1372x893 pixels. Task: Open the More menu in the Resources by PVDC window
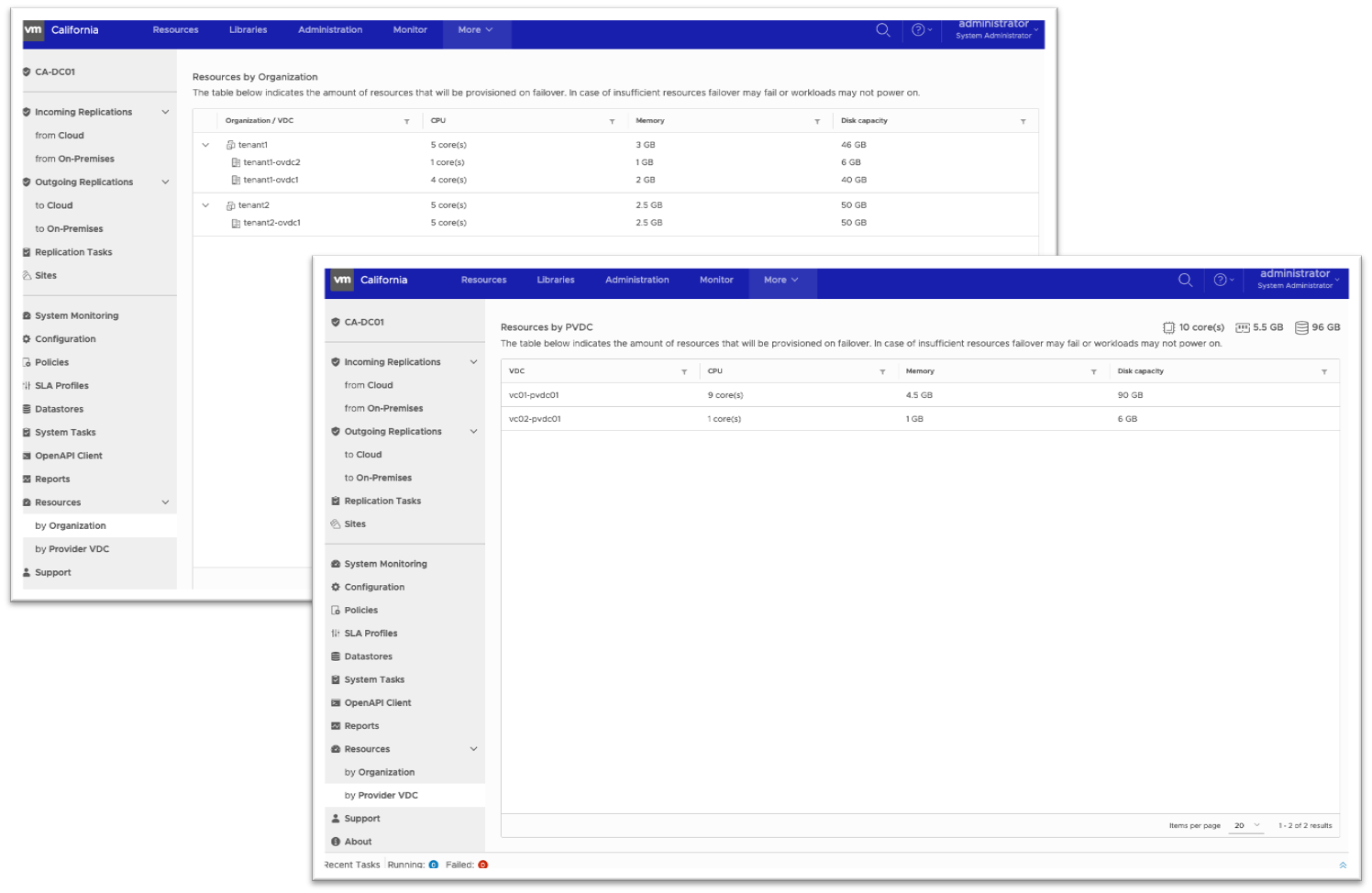pyautogui.click(x=781, y=280)
